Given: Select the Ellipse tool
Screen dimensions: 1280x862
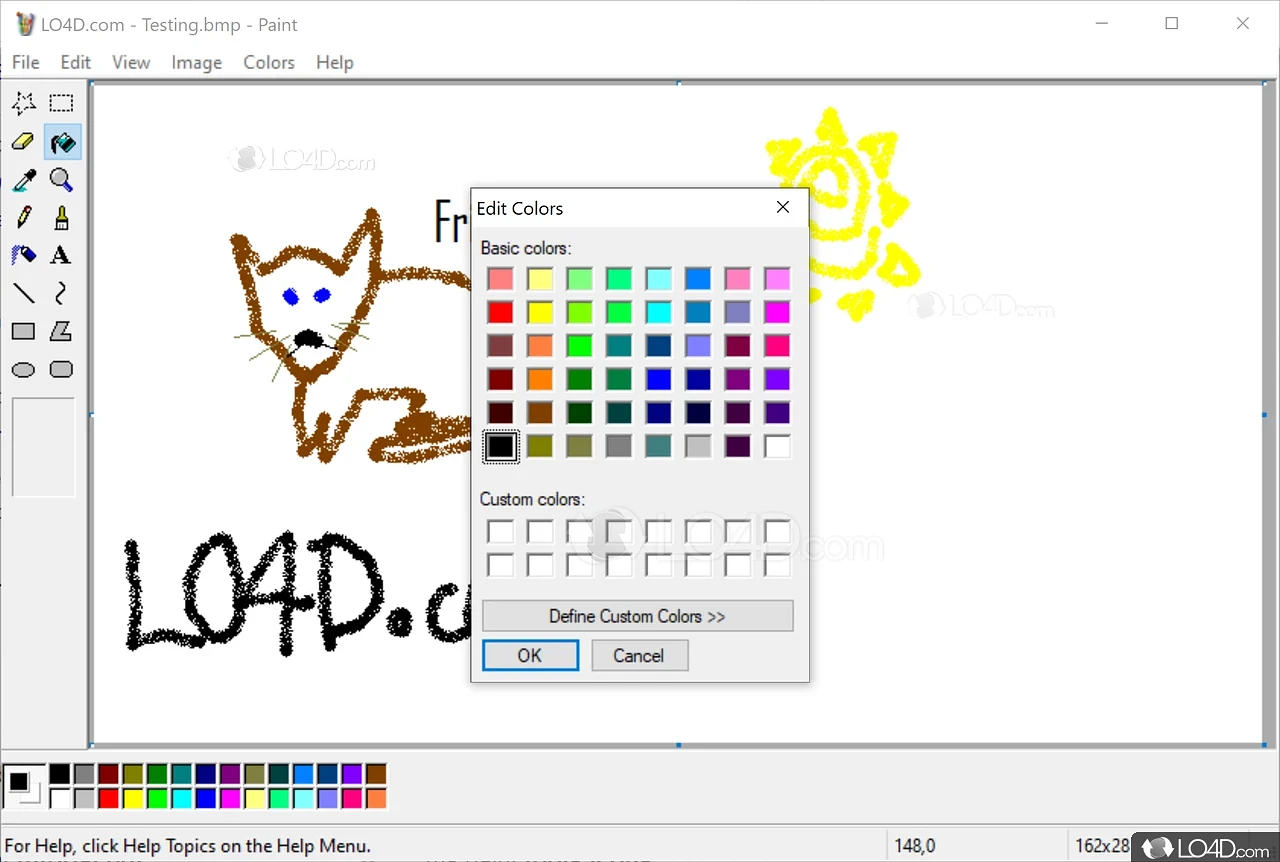Looking at the screenshot, I should pos(22,369).
